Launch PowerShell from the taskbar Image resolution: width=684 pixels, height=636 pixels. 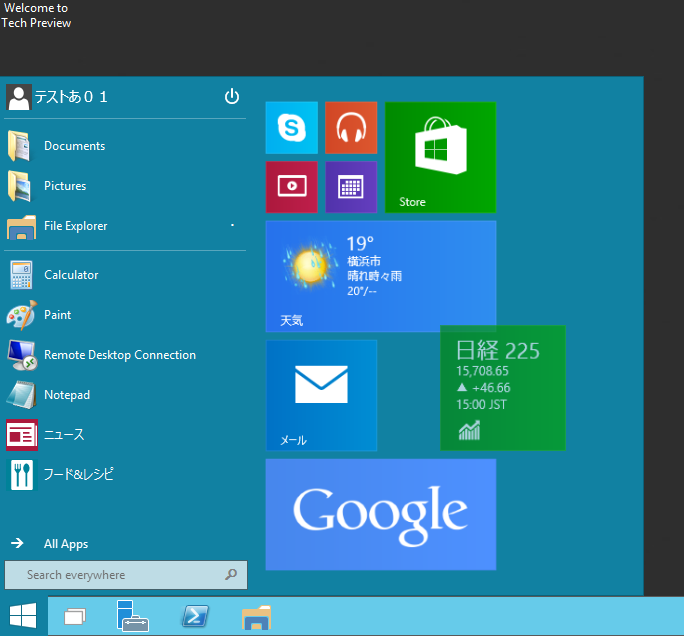click(195, 616)
